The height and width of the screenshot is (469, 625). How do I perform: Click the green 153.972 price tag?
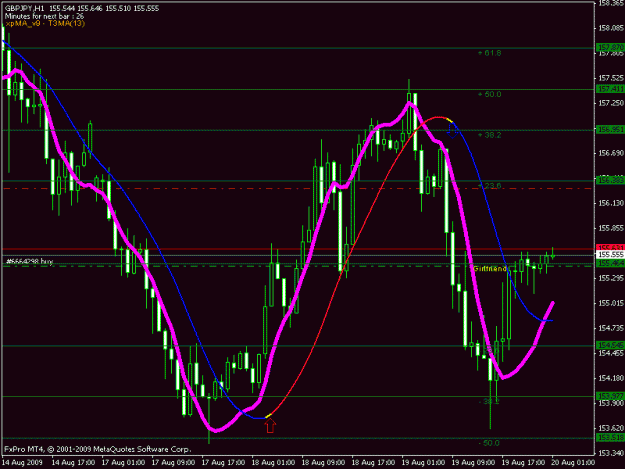click(610, 396)
